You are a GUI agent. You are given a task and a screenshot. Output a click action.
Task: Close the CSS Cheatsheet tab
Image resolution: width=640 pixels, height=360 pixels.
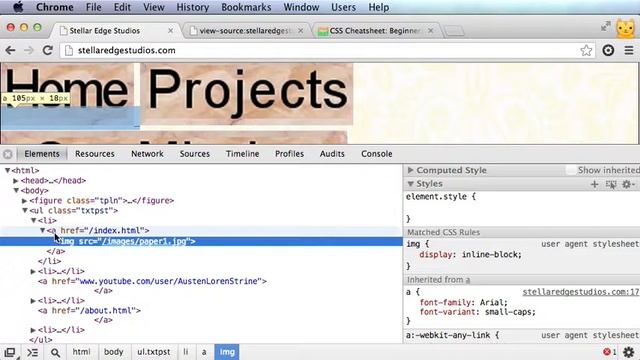click(x=430, y=31)
